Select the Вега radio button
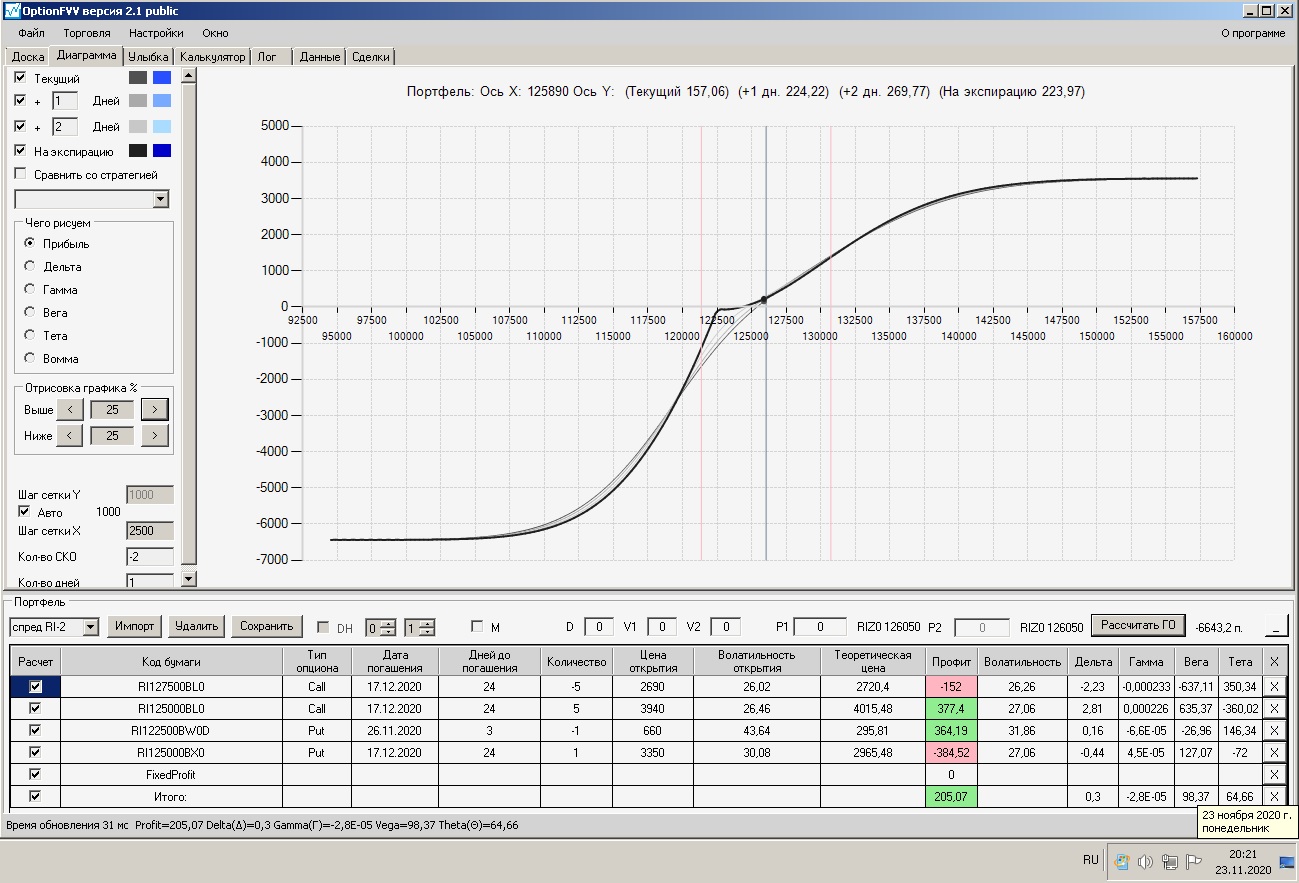This screenshot has height=883, width=1299. [30, 312]
